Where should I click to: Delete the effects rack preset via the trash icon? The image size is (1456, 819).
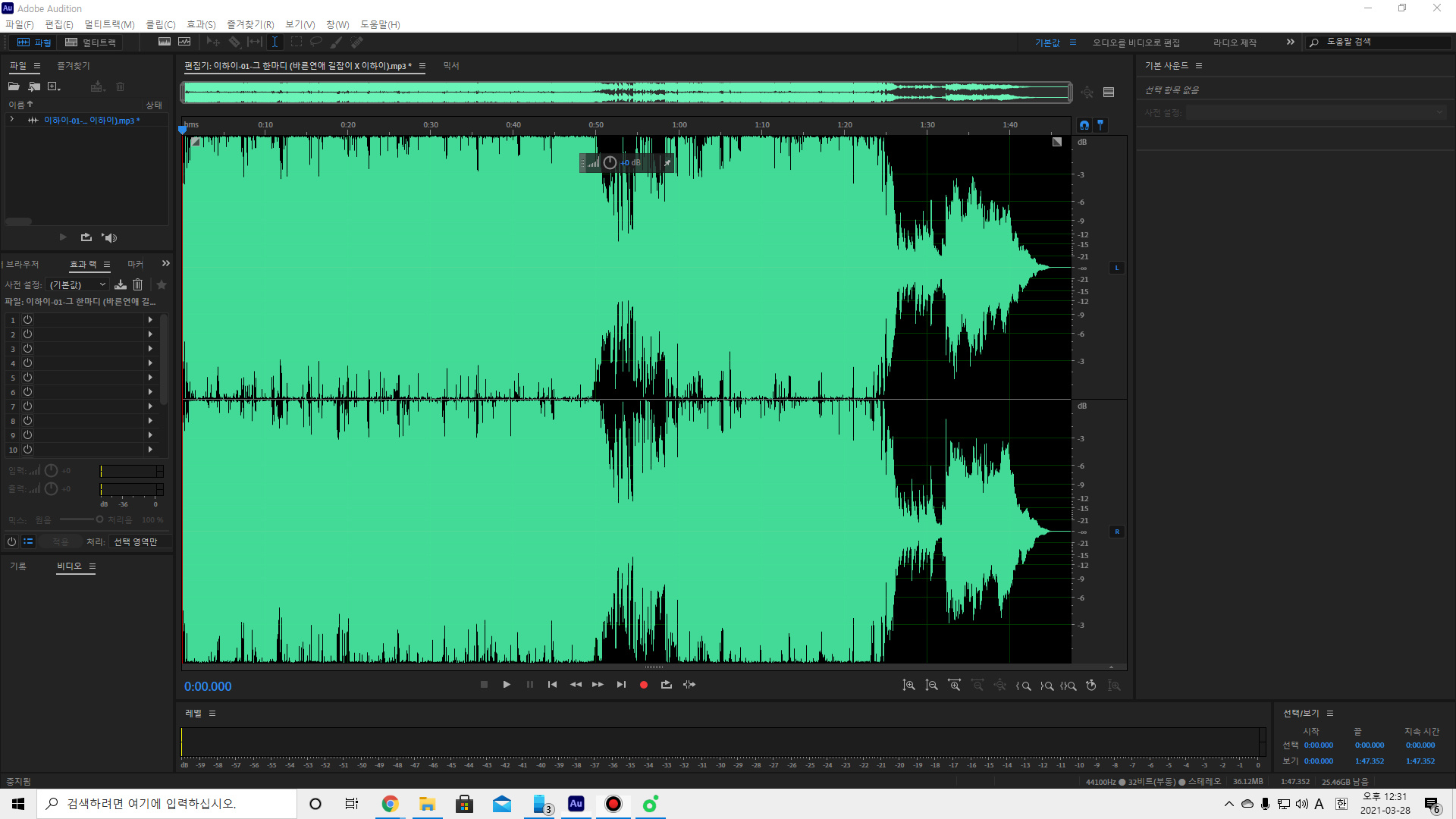coord(137,284)
